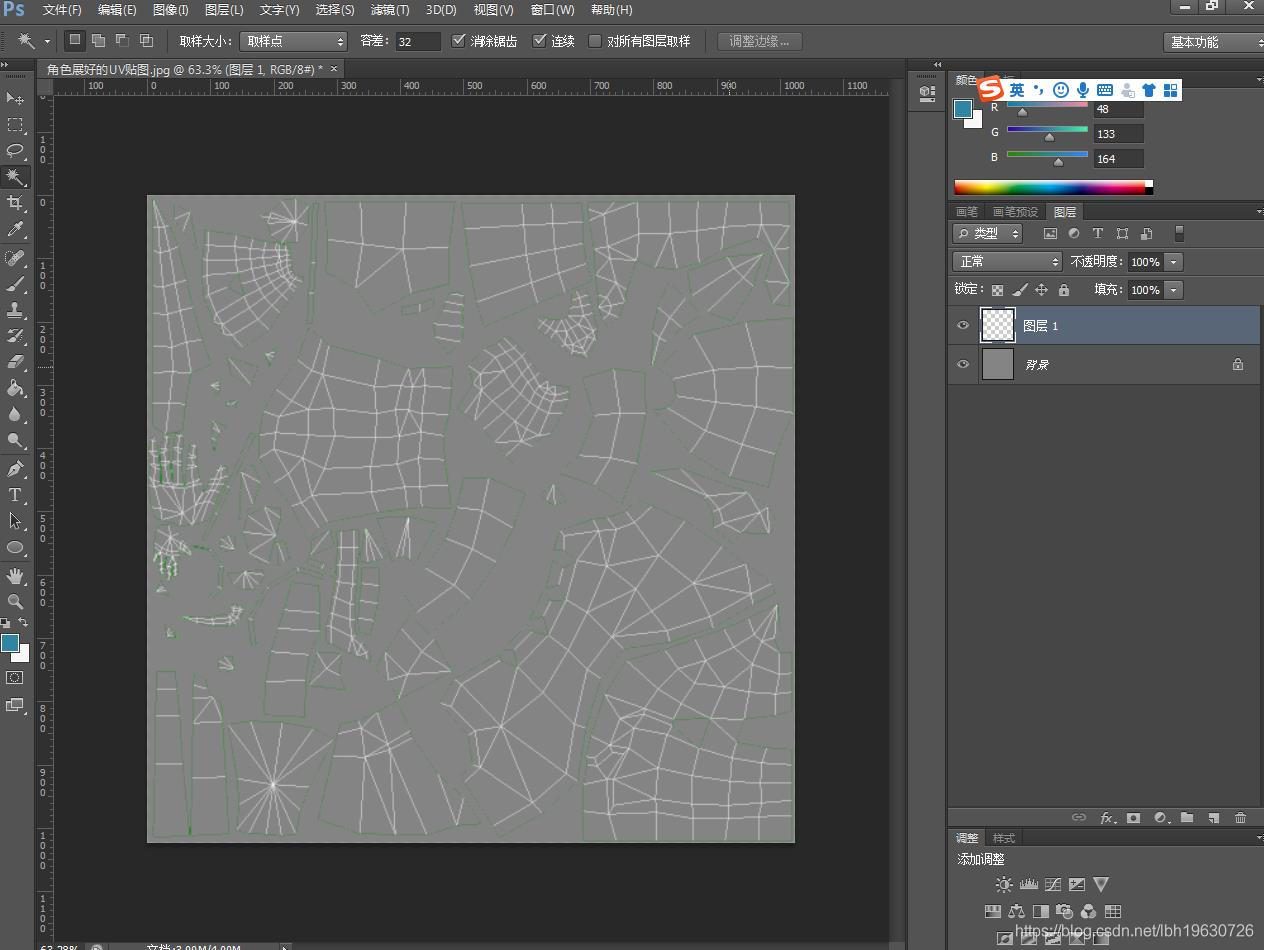Open the 滤镜(T) menu
1264x950 pixels.
point(389,10)
